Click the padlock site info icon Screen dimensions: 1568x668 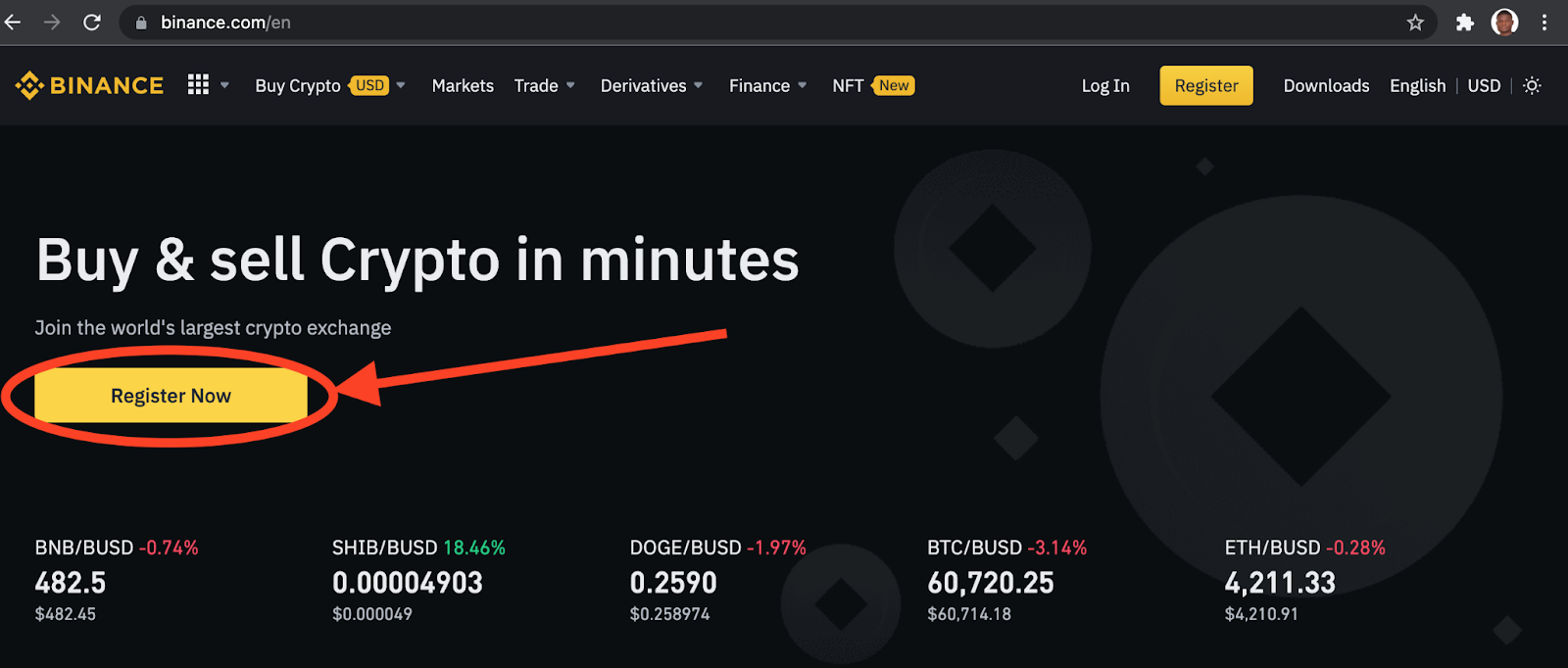(x=141, y=23)
